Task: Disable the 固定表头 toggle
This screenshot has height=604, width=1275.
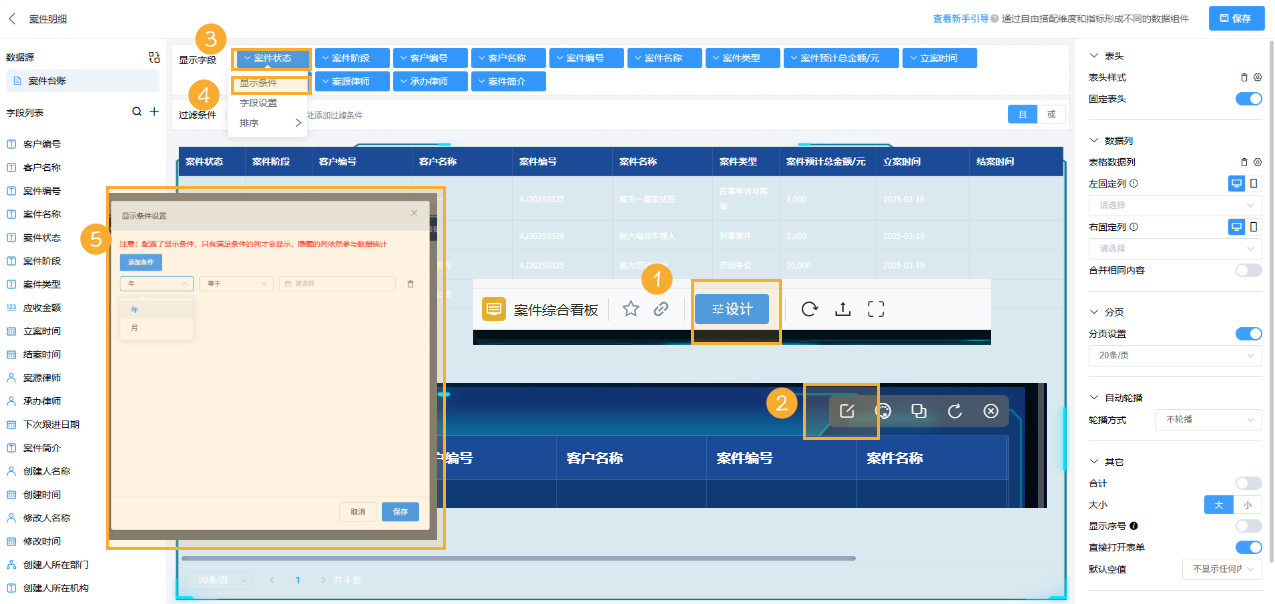Action: tap(1249, 98)
